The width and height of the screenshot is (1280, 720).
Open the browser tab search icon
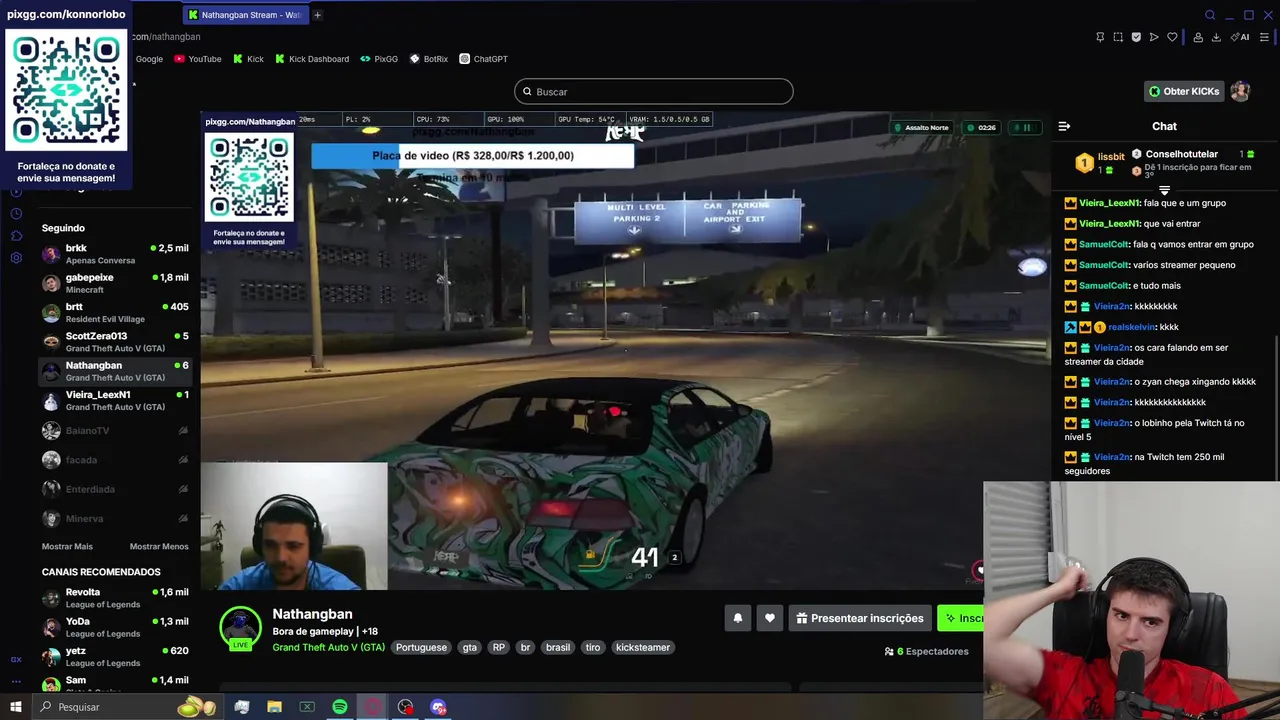(x=1210, y=15)
